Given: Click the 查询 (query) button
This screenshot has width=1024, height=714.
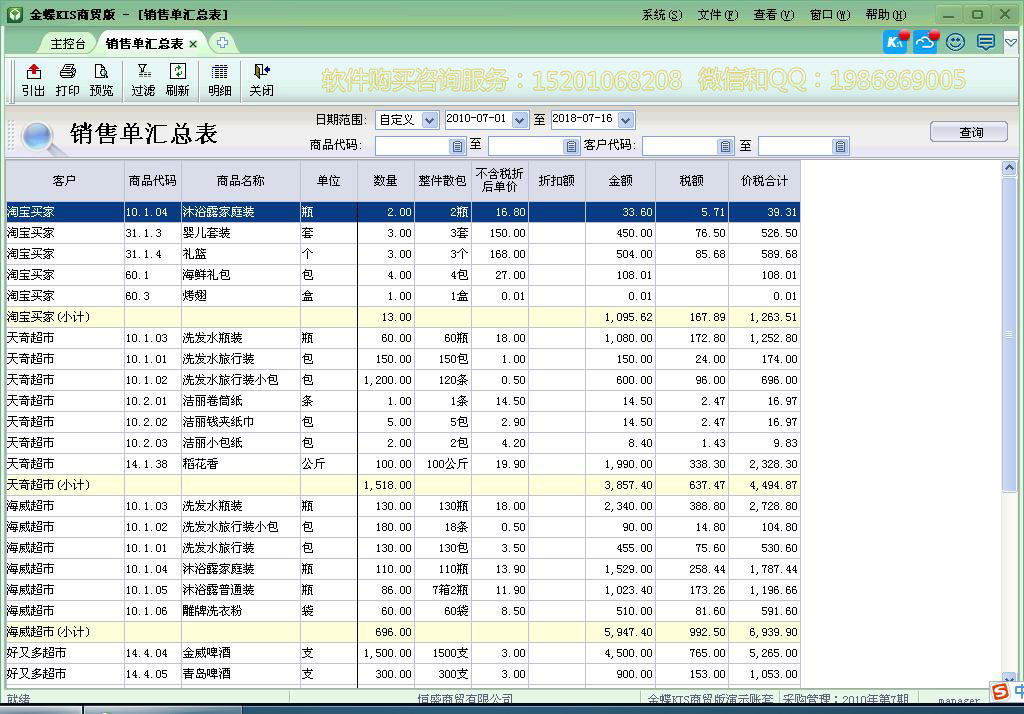Looking at the screenshot, I should [x=968, y=131].
